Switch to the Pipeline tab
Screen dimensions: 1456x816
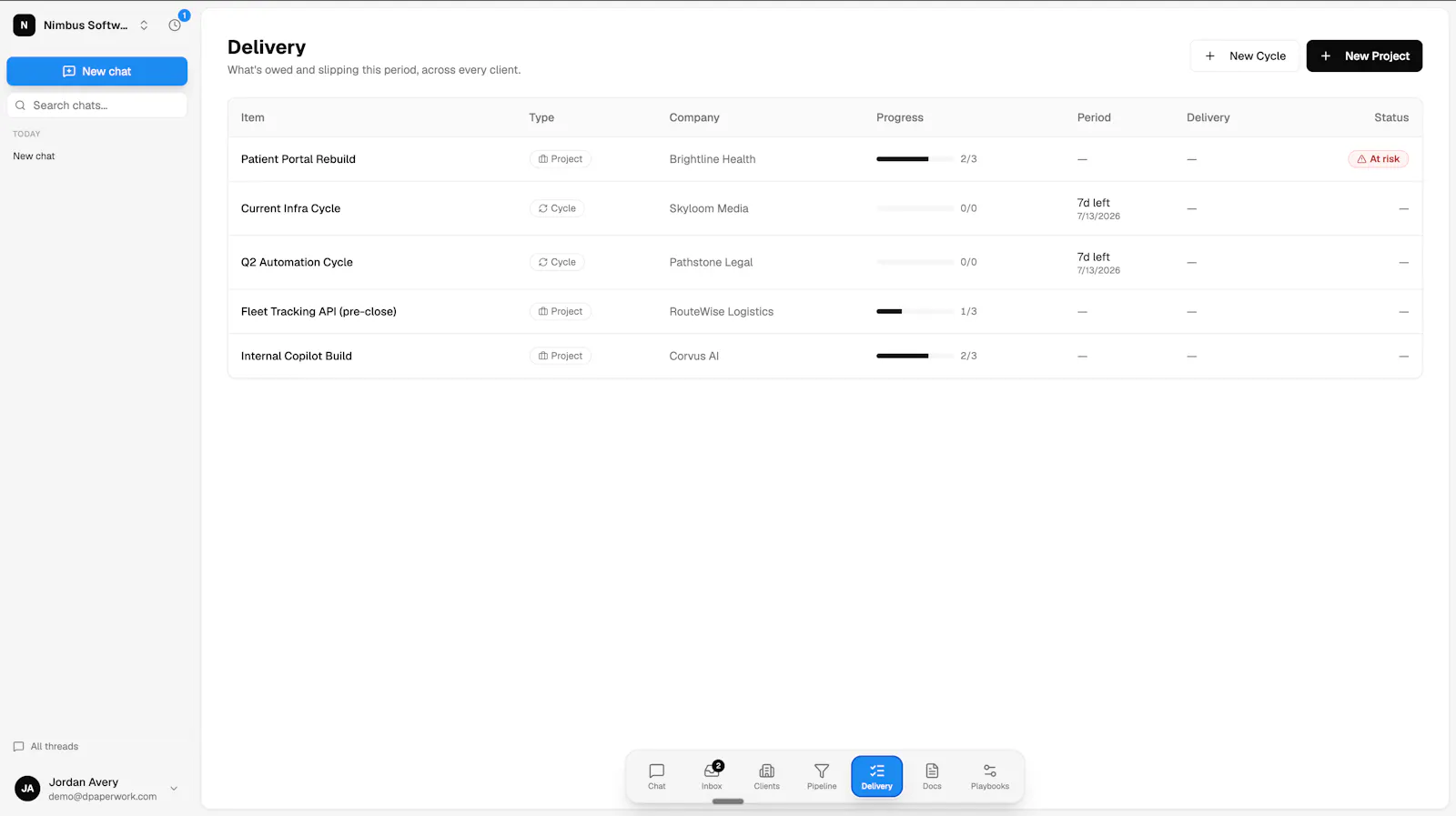pos(822,776)
